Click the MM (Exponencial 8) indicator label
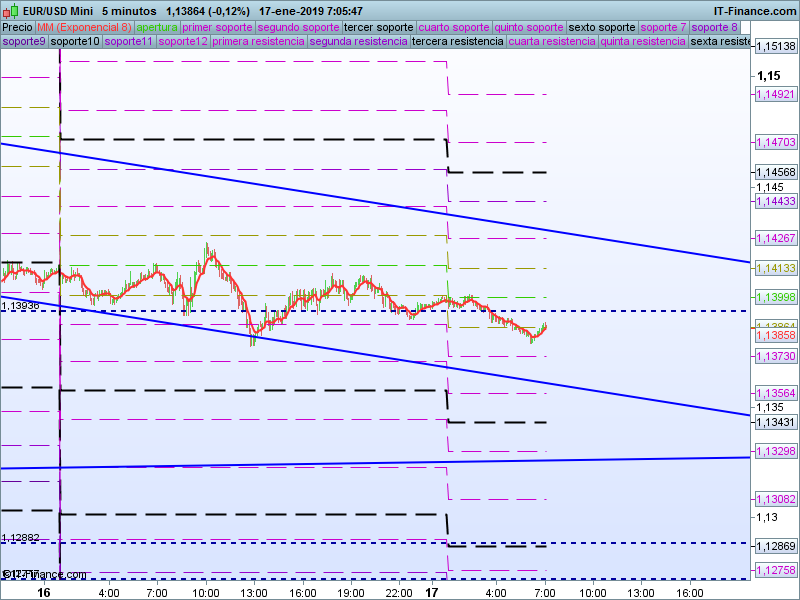 (84, 27)
